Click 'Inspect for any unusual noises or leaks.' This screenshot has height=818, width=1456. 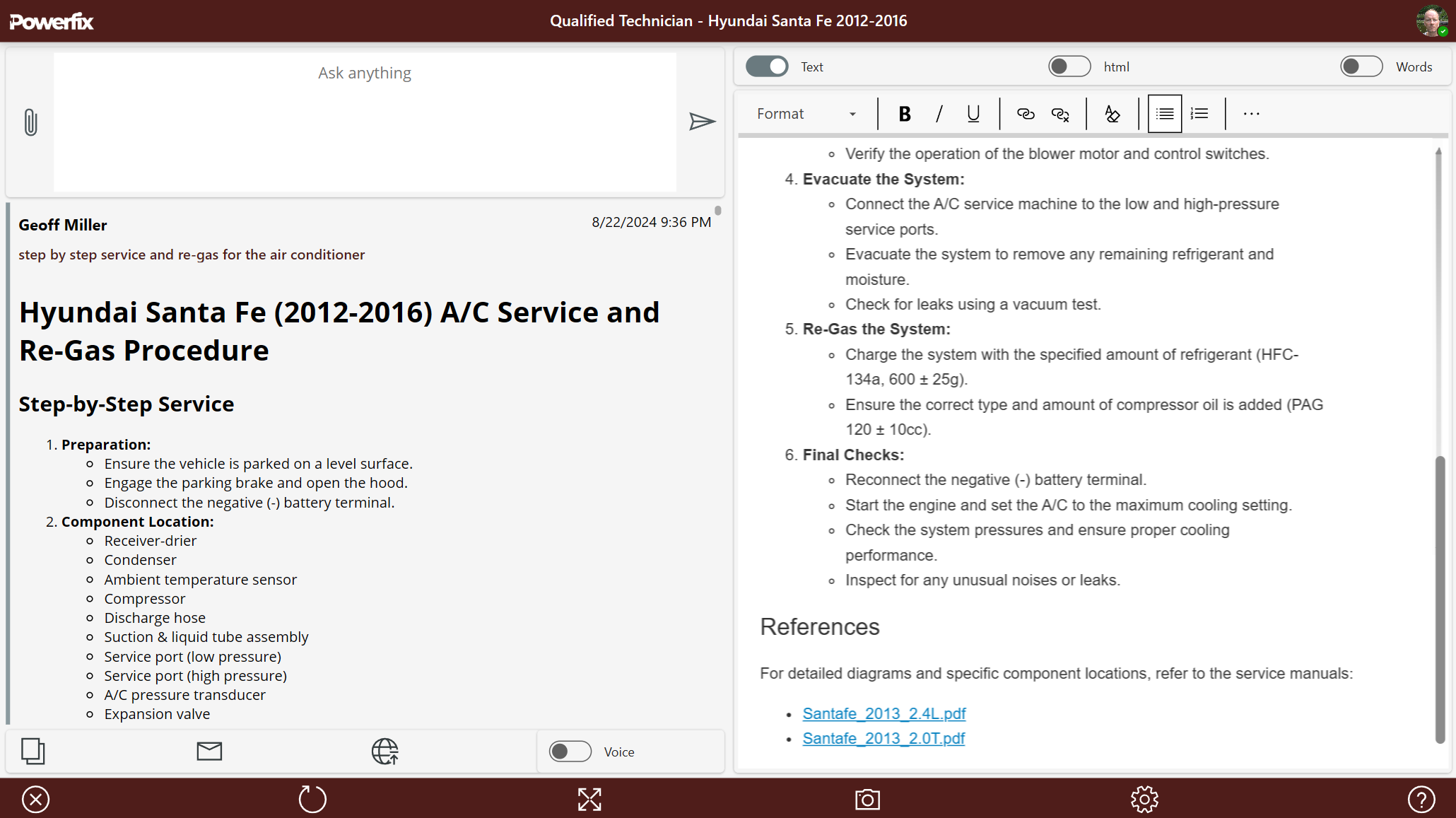pos(983,580)
